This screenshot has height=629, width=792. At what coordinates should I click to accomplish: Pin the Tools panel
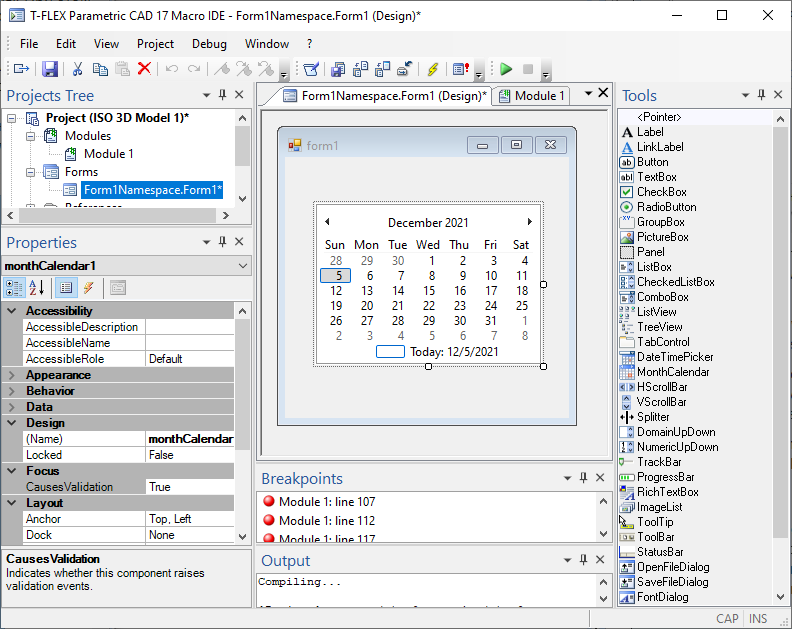pyautogui.click(x=761, y=95)
